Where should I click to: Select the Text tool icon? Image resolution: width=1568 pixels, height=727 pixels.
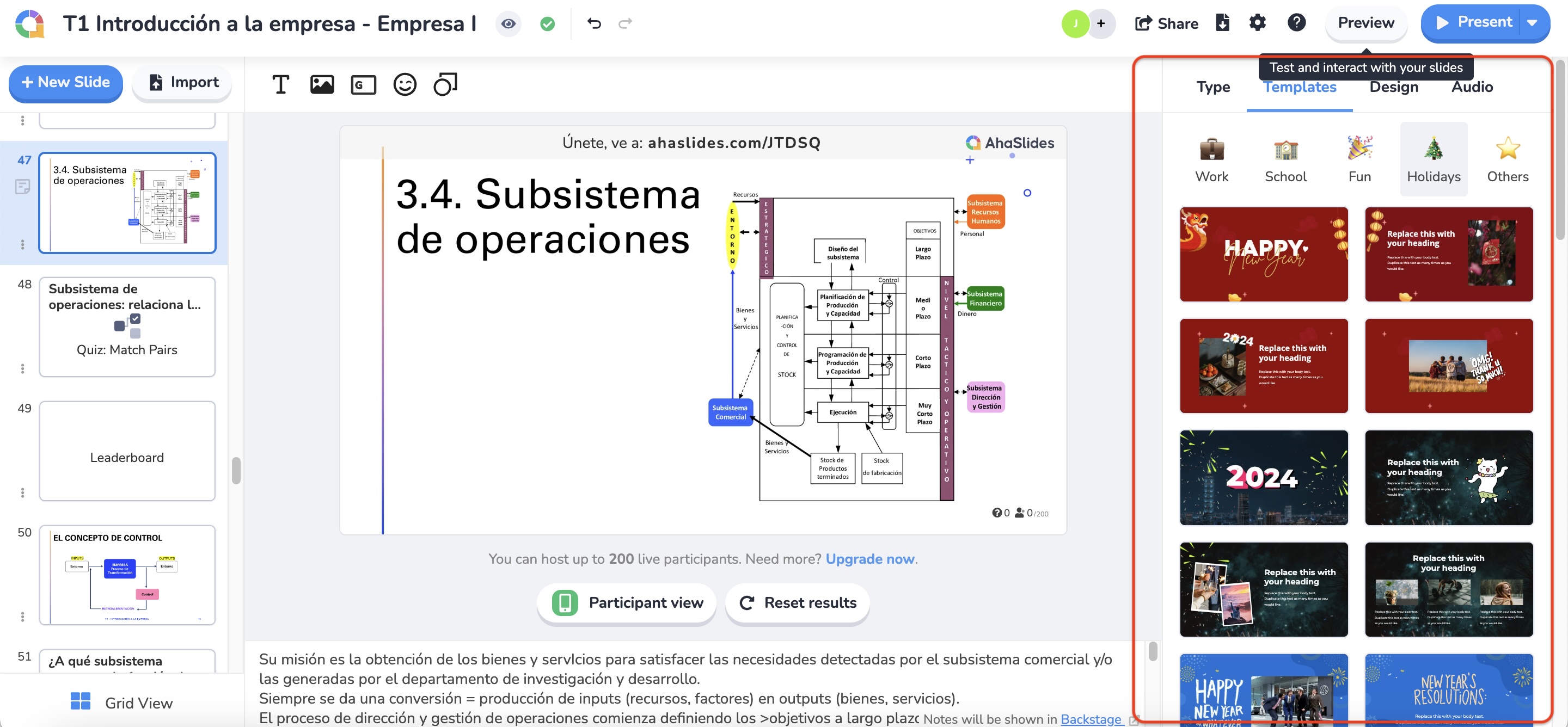tap(280, 84)
